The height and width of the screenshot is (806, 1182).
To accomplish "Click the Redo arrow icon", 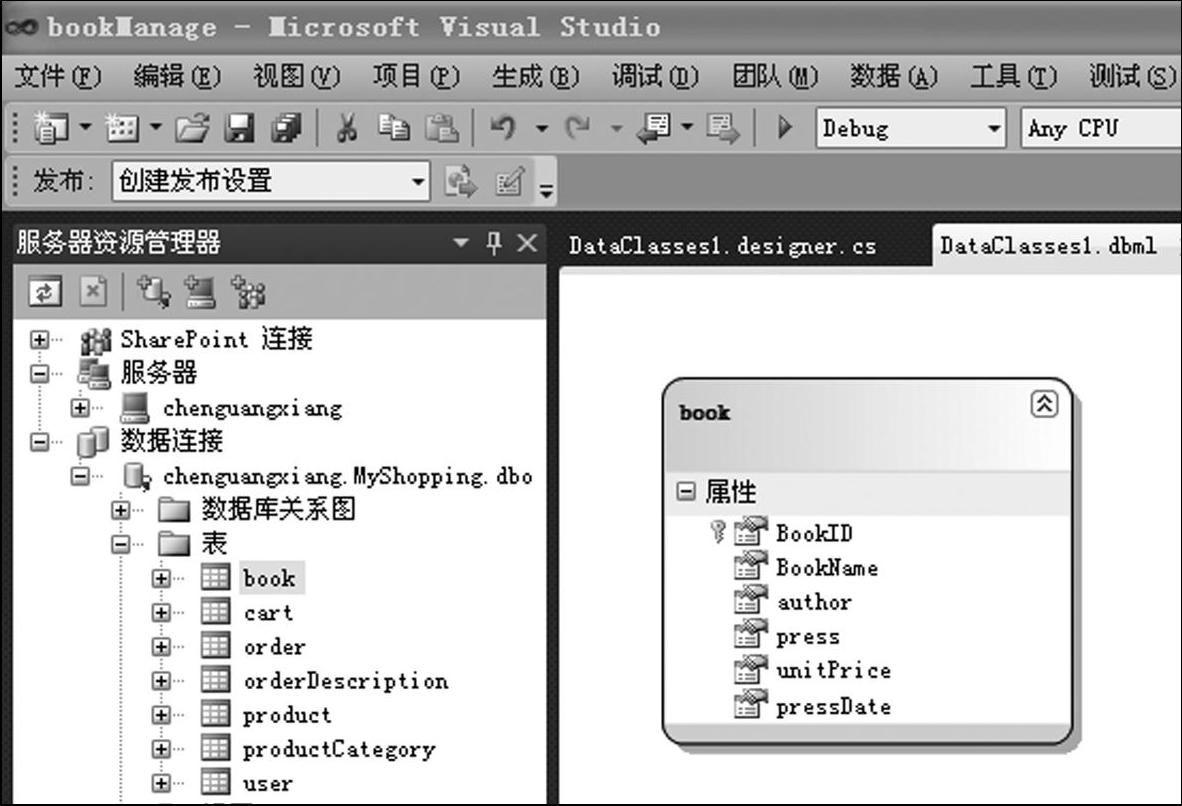I will coord(577,127).
